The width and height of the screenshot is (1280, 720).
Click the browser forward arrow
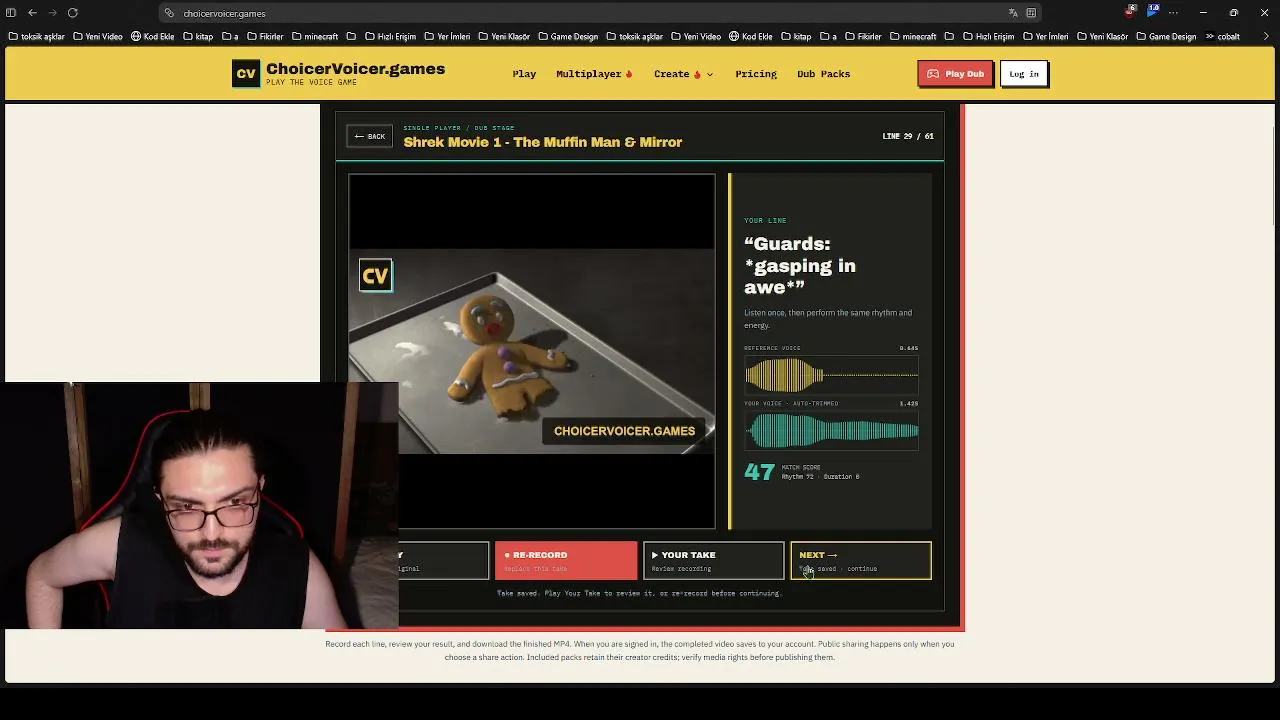coord(52,13)
